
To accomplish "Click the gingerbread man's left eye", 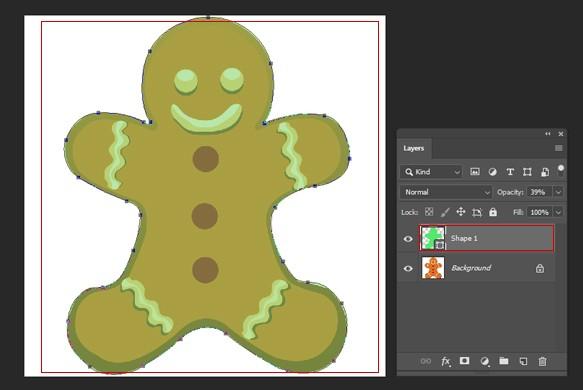I will click(186, 81).
